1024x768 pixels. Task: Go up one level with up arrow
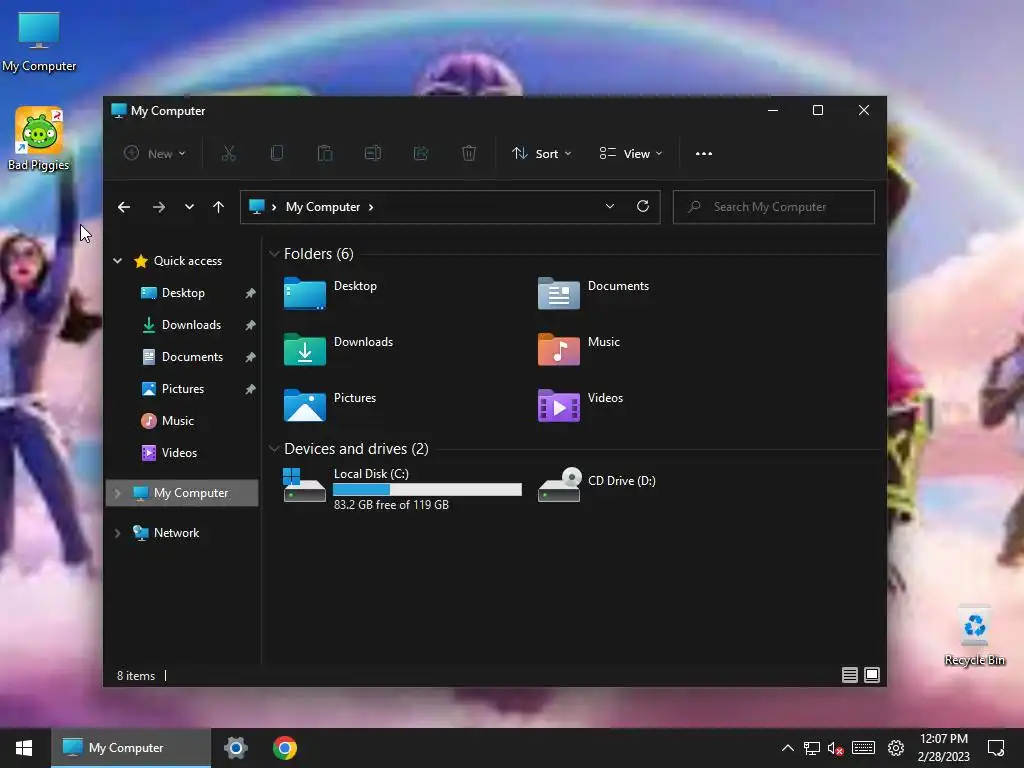[218, 207]
